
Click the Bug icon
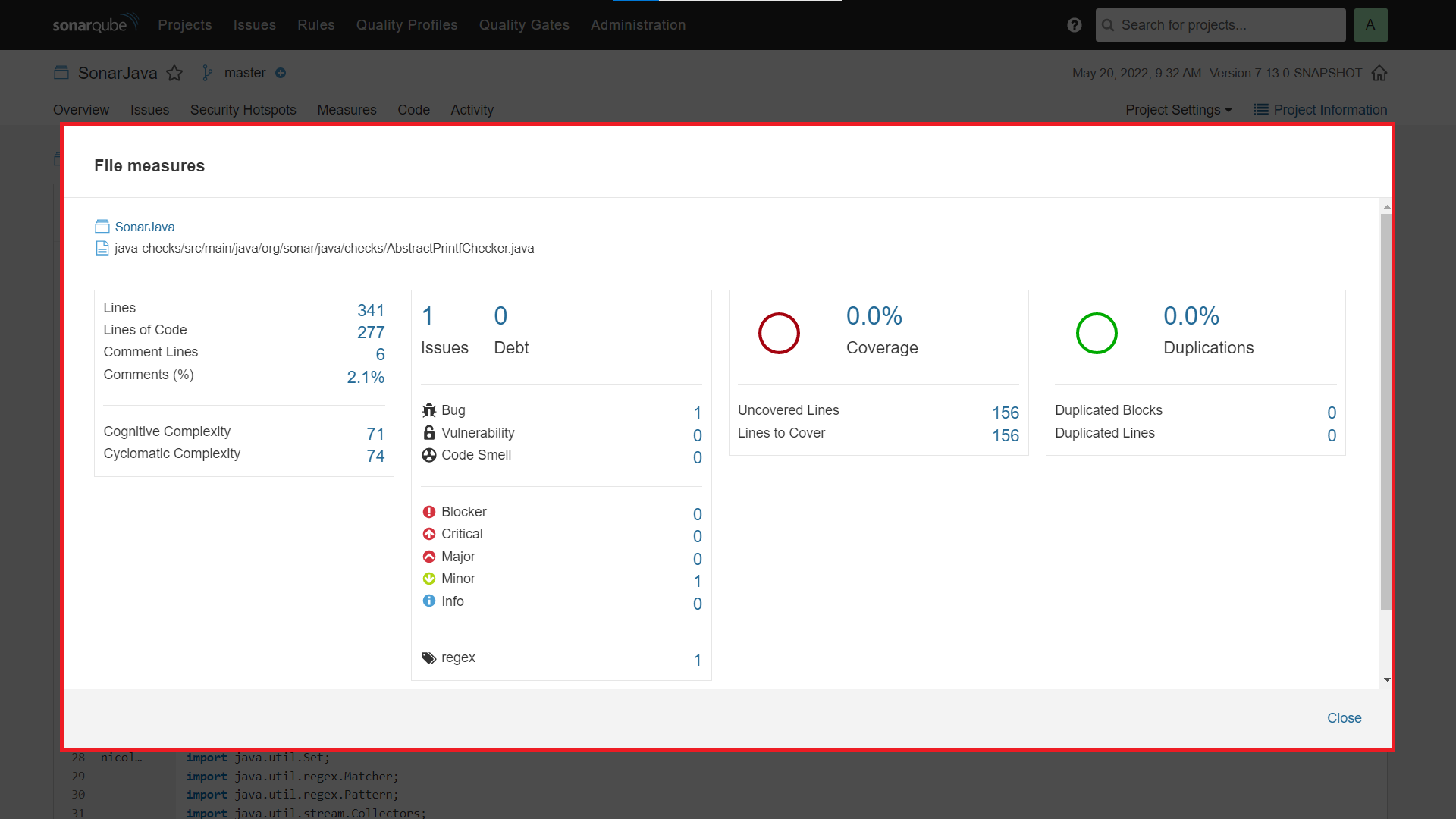(x=429, y=410)
